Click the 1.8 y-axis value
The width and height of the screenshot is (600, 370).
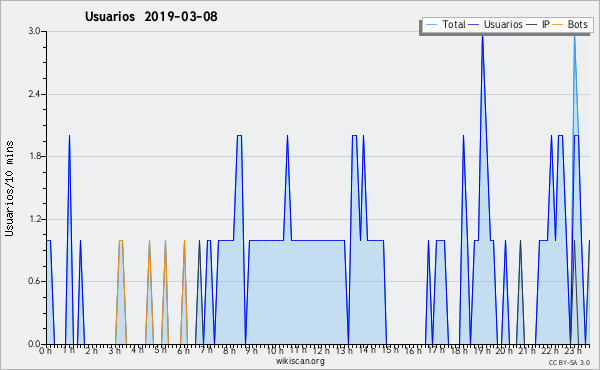pos(34,156)
